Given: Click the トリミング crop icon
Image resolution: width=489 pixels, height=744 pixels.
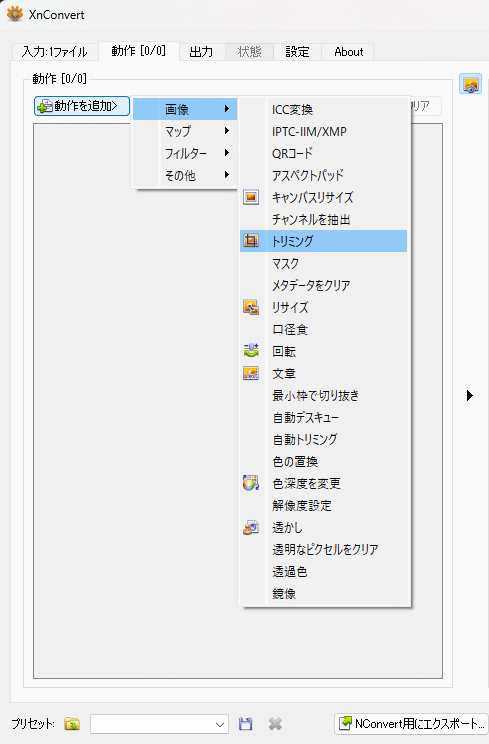Looking at the screenshot, I should [251, 241].
